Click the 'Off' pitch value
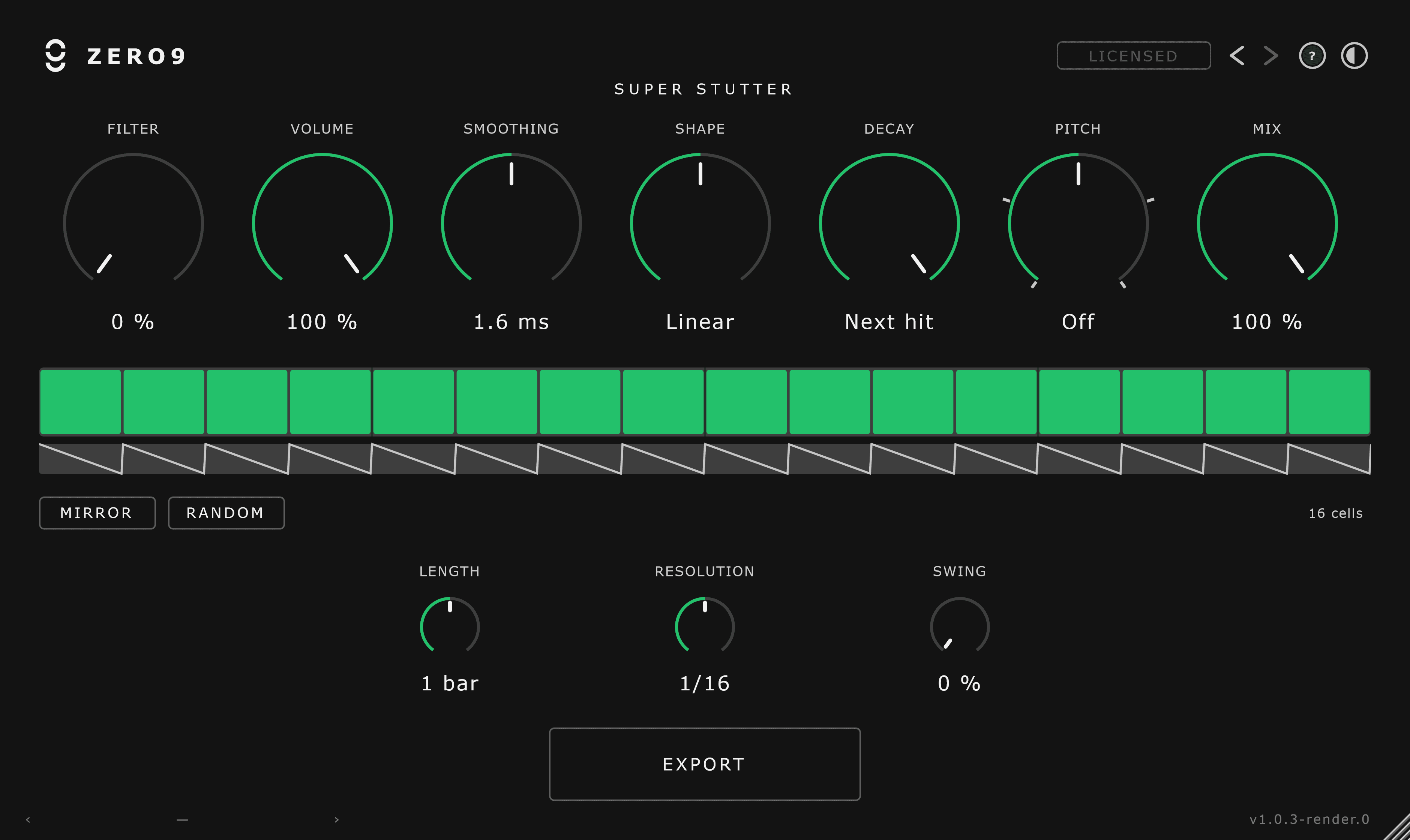 pos(1078,322)
